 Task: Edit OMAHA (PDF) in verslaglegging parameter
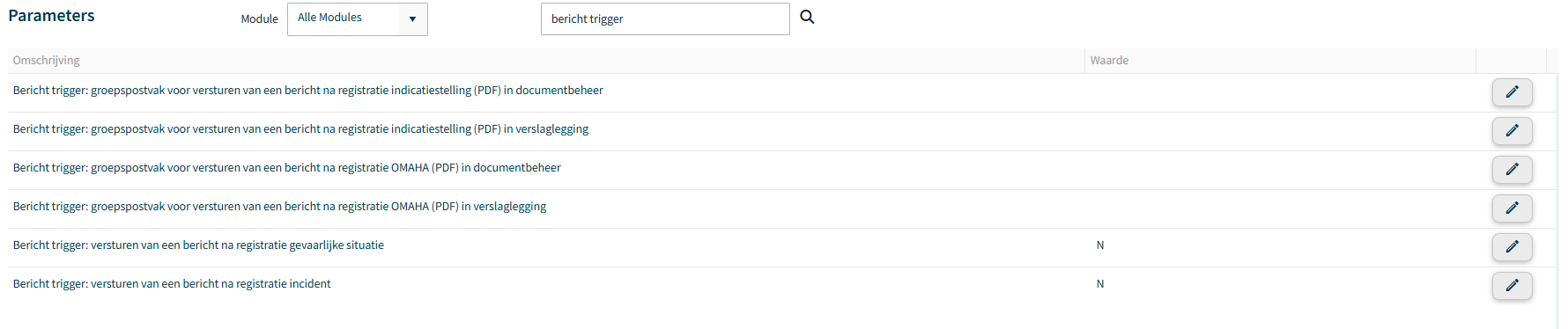coord(1512,208)
